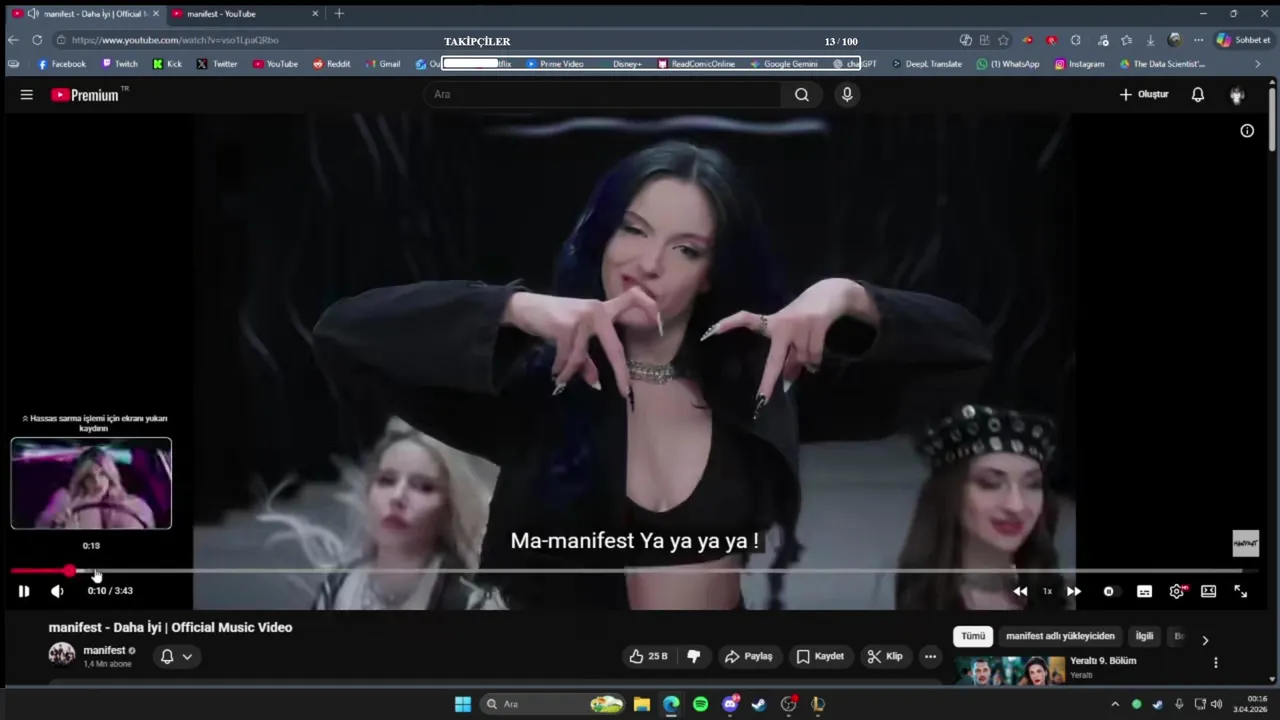The height and width of the screenshot is (720, 1280).
Task: Open browser downloads arrow icon
Action: coord(1150,40)
